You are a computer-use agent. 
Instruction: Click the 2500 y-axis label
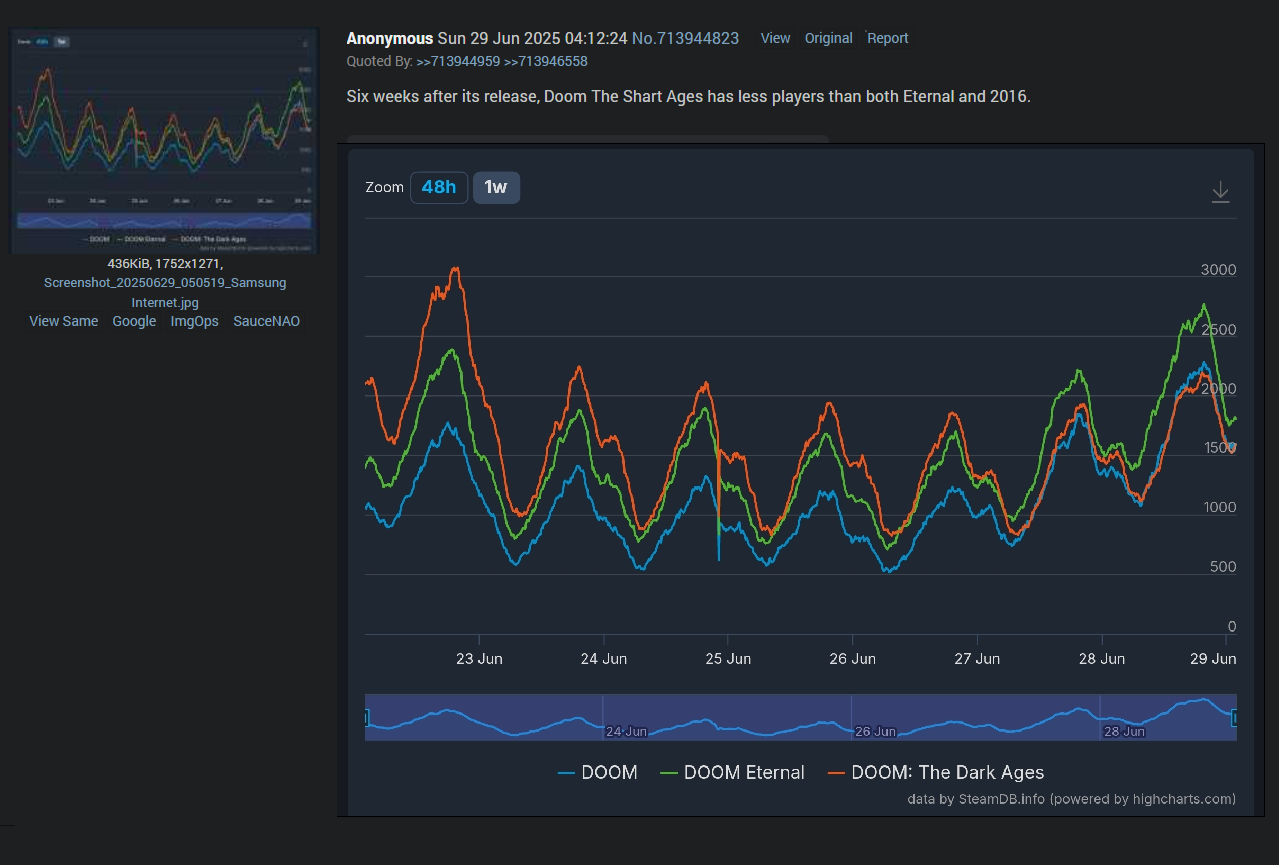pos(1218,330)
